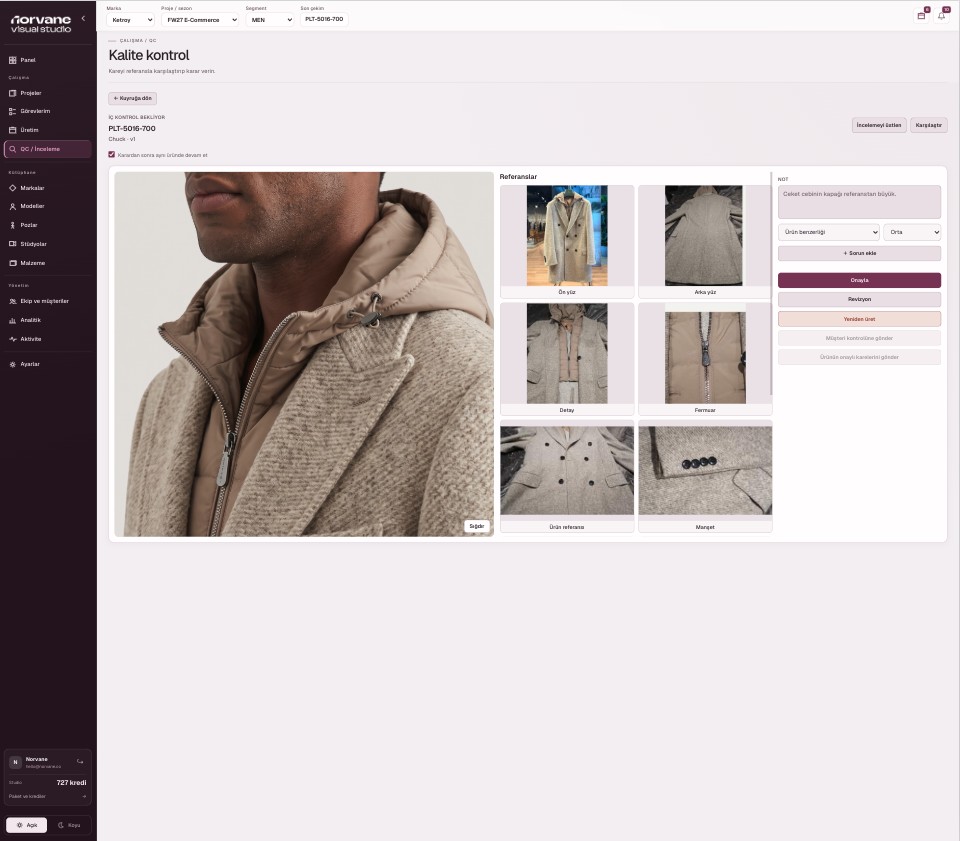Open the Panel dashboard icon in sidebar
This screenshot has width=960, height=841.
[13, 60]
